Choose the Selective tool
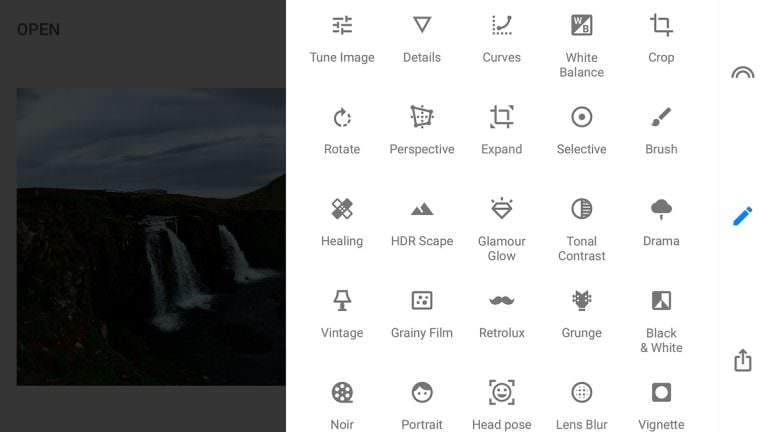 click(x=581, y=131)
